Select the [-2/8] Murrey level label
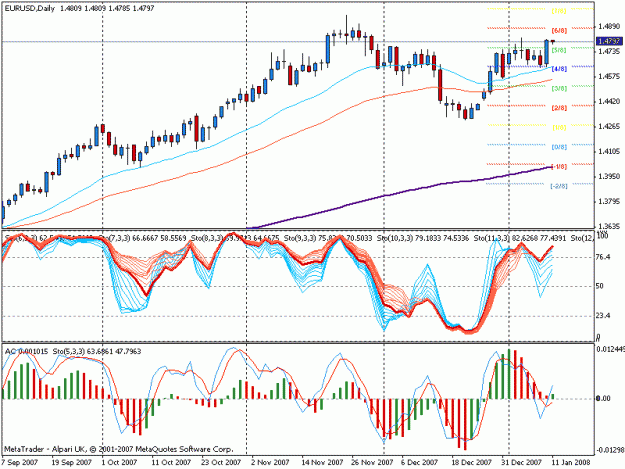 click(x=559, y=186)
